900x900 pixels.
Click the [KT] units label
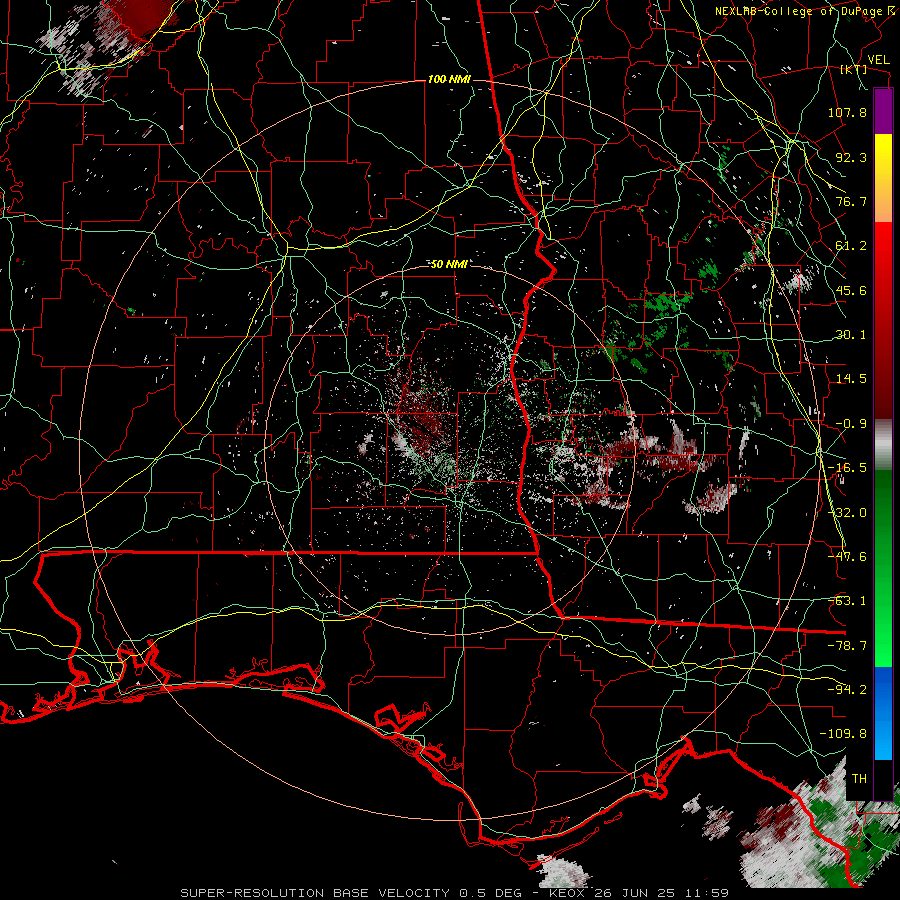click(854, 69)
